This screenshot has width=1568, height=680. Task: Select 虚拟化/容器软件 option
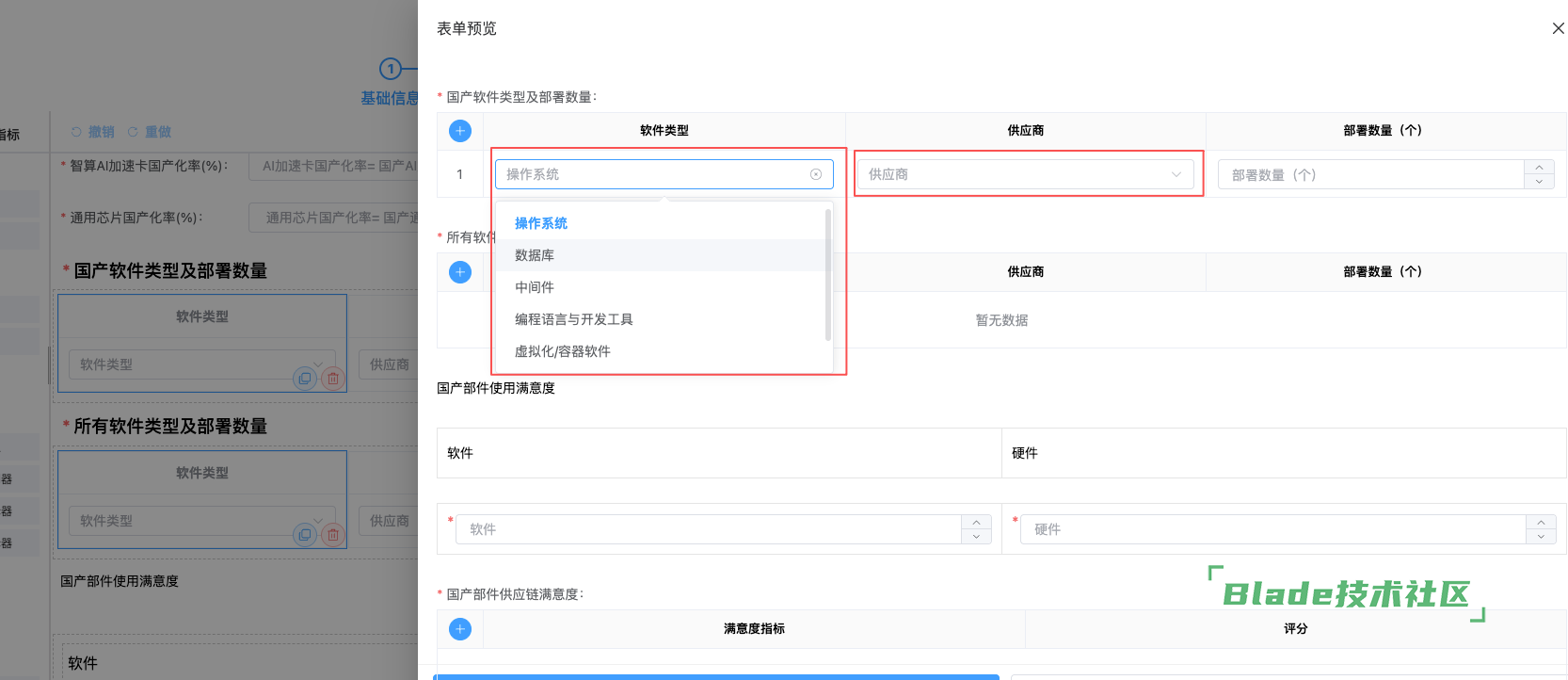pos(562,351)
